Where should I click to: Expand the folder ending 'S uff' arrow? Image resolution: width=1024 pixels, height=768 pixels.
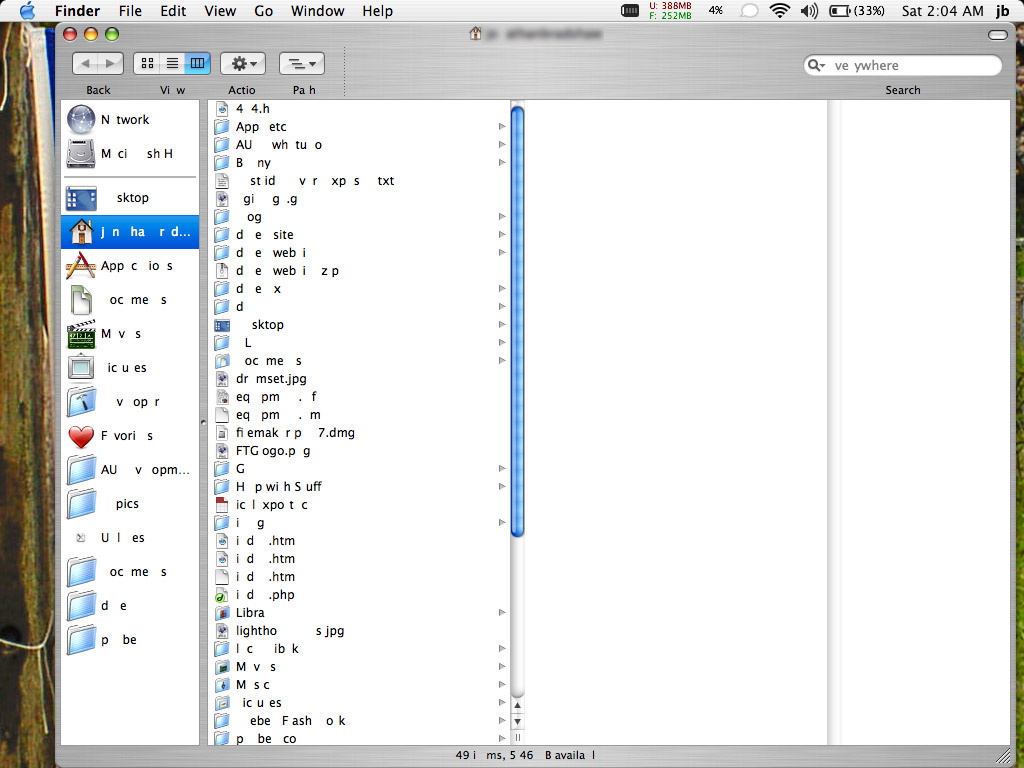502,487
